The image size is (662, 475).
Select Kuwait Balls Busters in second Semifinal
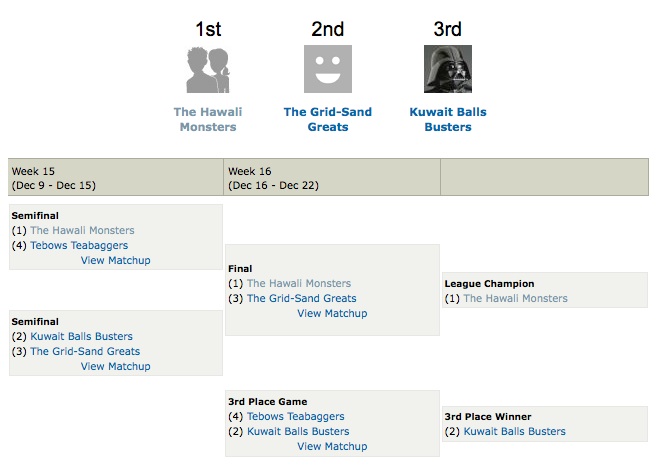coord(81,336)
